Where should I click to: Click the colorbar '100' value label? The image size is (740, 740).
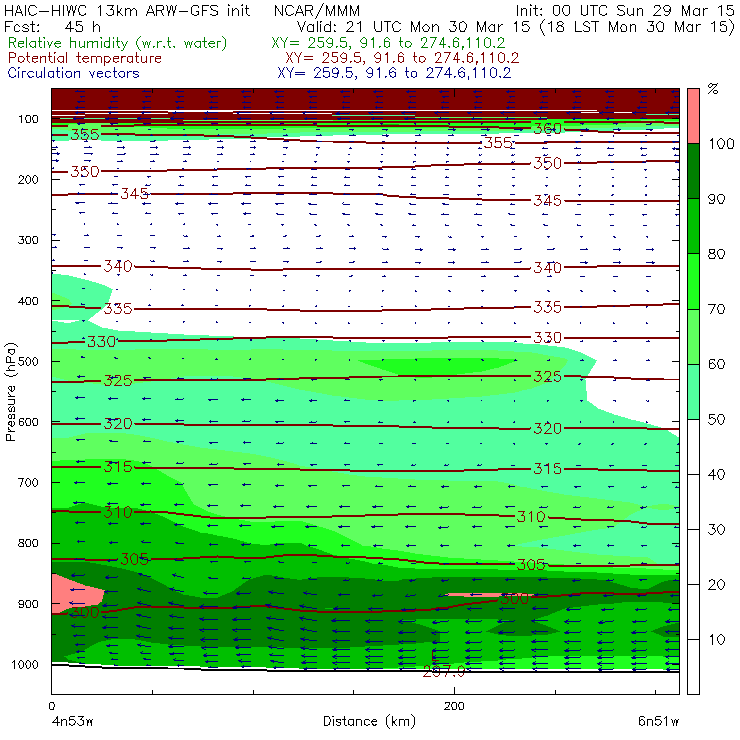click(722, 143)
